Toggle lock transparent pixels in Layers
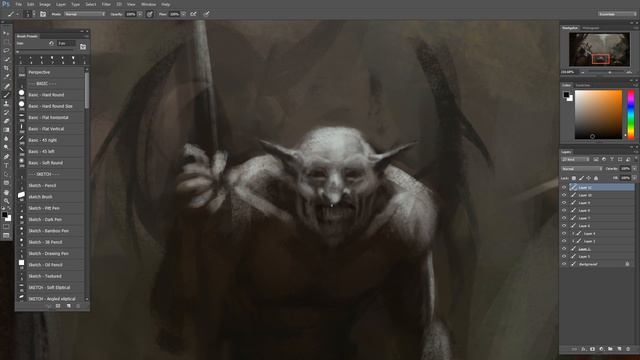Image resolution: width=640 pixels, height=360 pixels. [573, 178]
